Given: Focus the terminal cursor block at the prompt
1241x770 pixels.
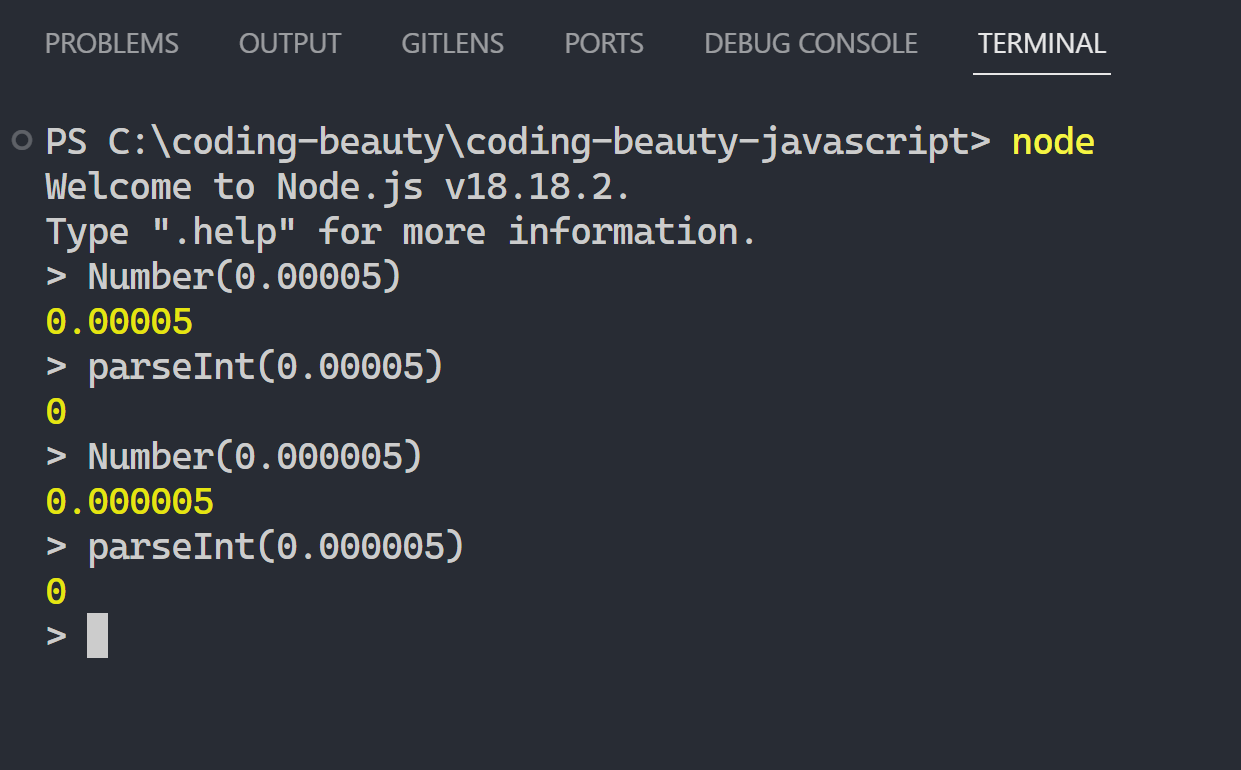Looking at the screenshot, I should point(97,636).
